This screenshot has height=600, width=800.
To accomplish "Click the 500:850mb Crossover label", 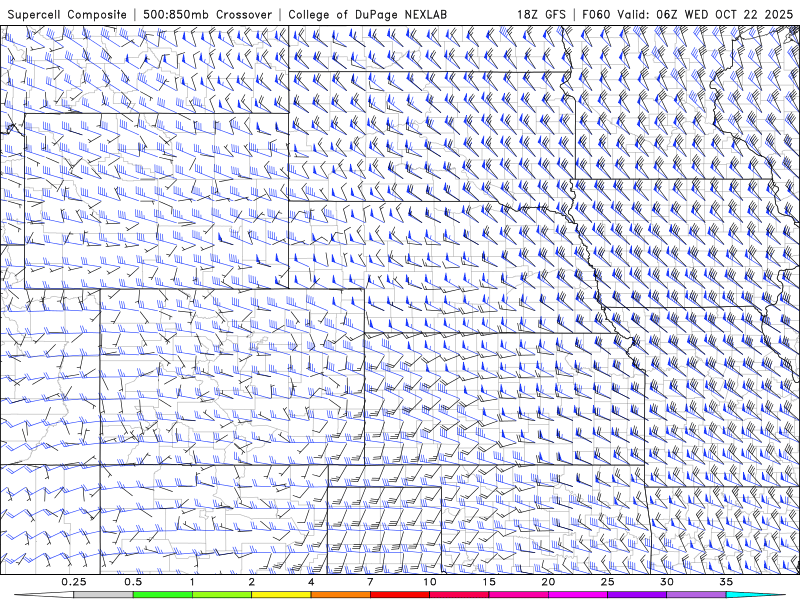I will click(208, 14).
